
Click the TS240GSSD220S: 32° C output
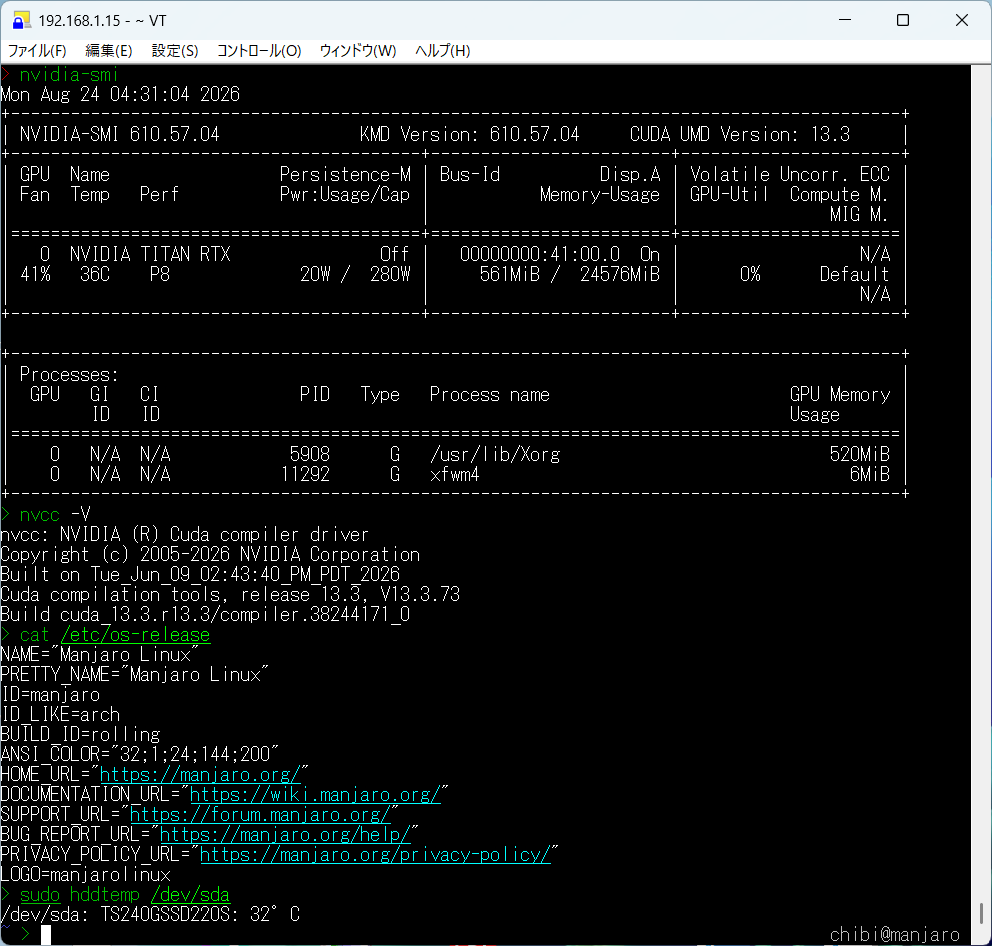(200, 914)
